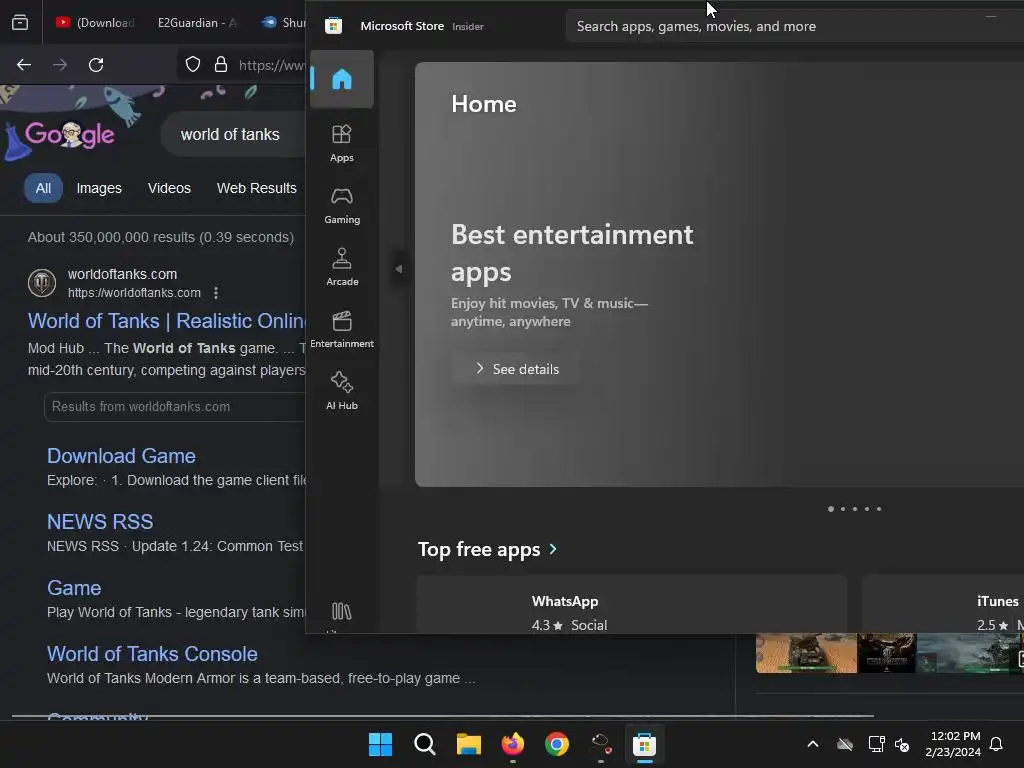Viewport: 1024px width, 768px height.
Task: Open second World of Tanks image thumbnail
Action: (886, 652)
